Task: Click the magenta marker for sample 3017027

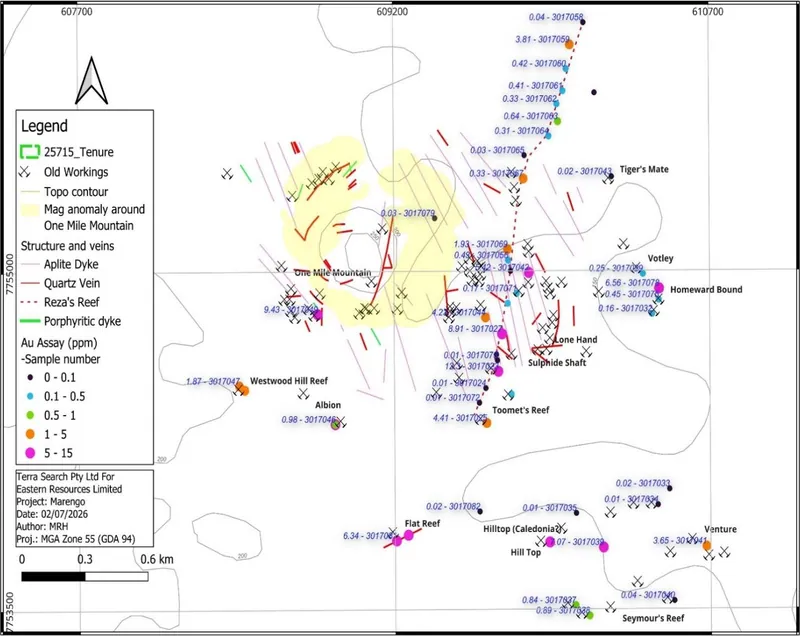Action: point(502,334)
